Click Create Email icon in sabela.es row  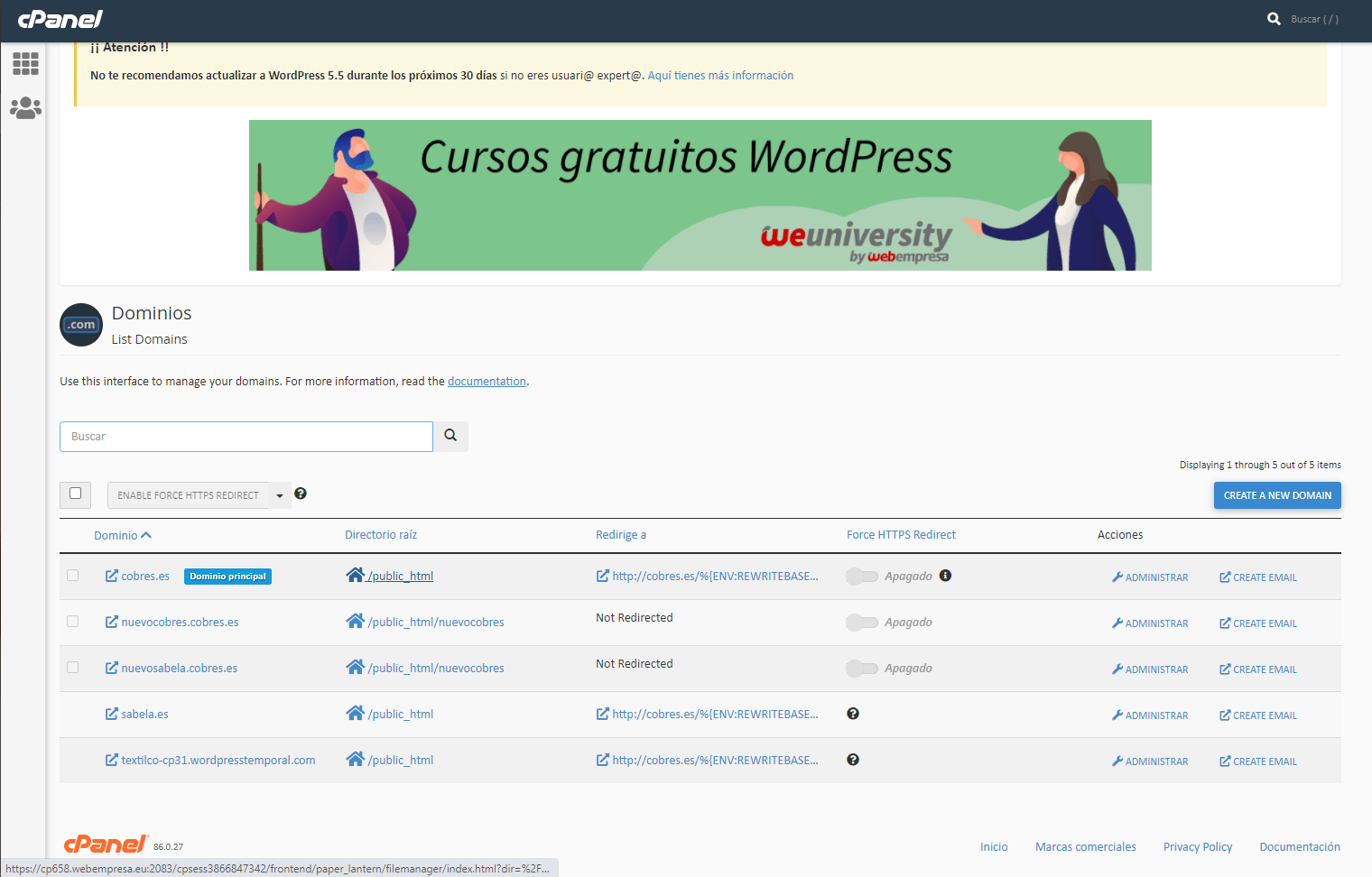[1225, 715]
